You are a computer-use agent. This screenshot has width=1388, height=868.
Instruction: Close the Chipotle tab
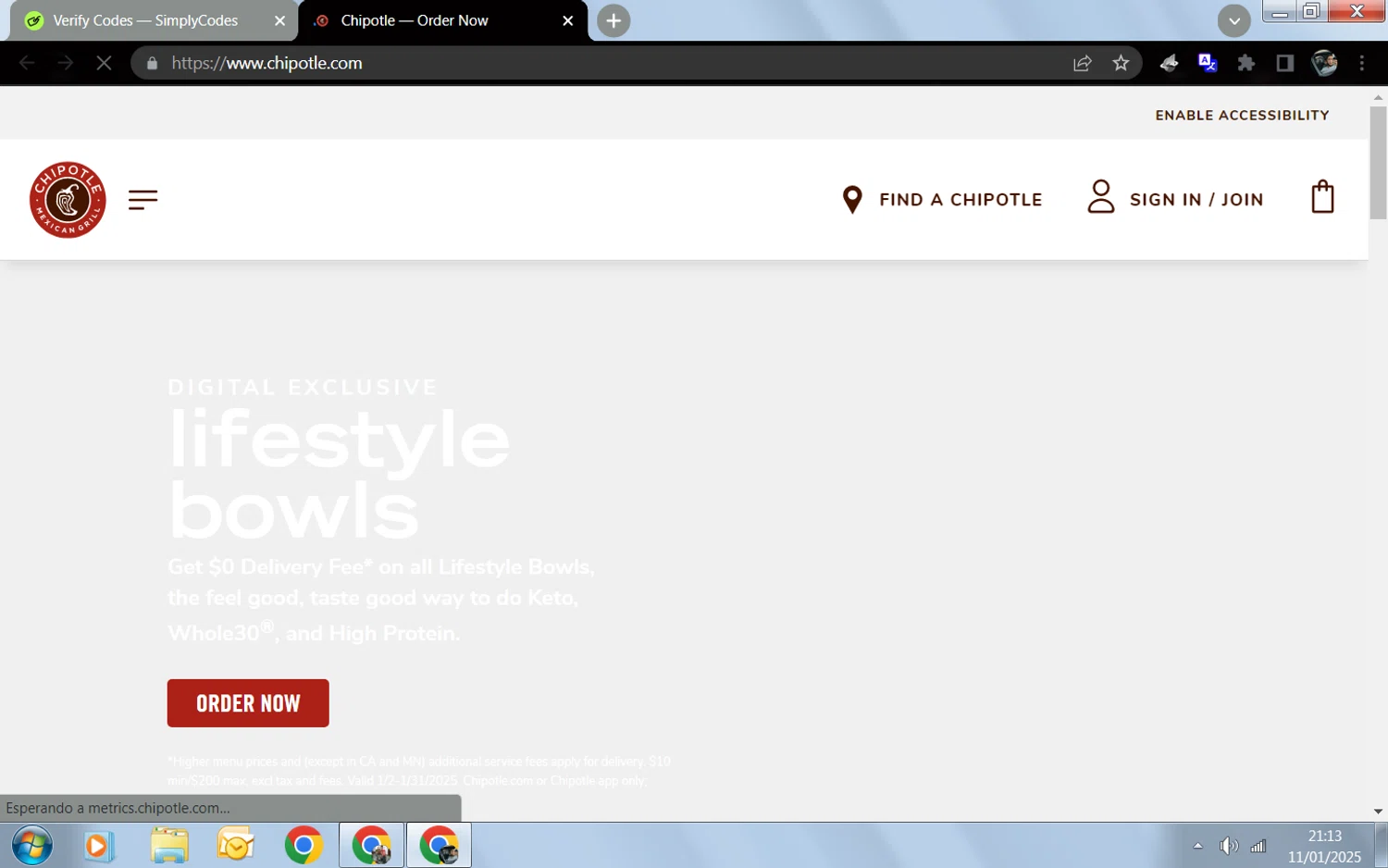click(568, 20)
